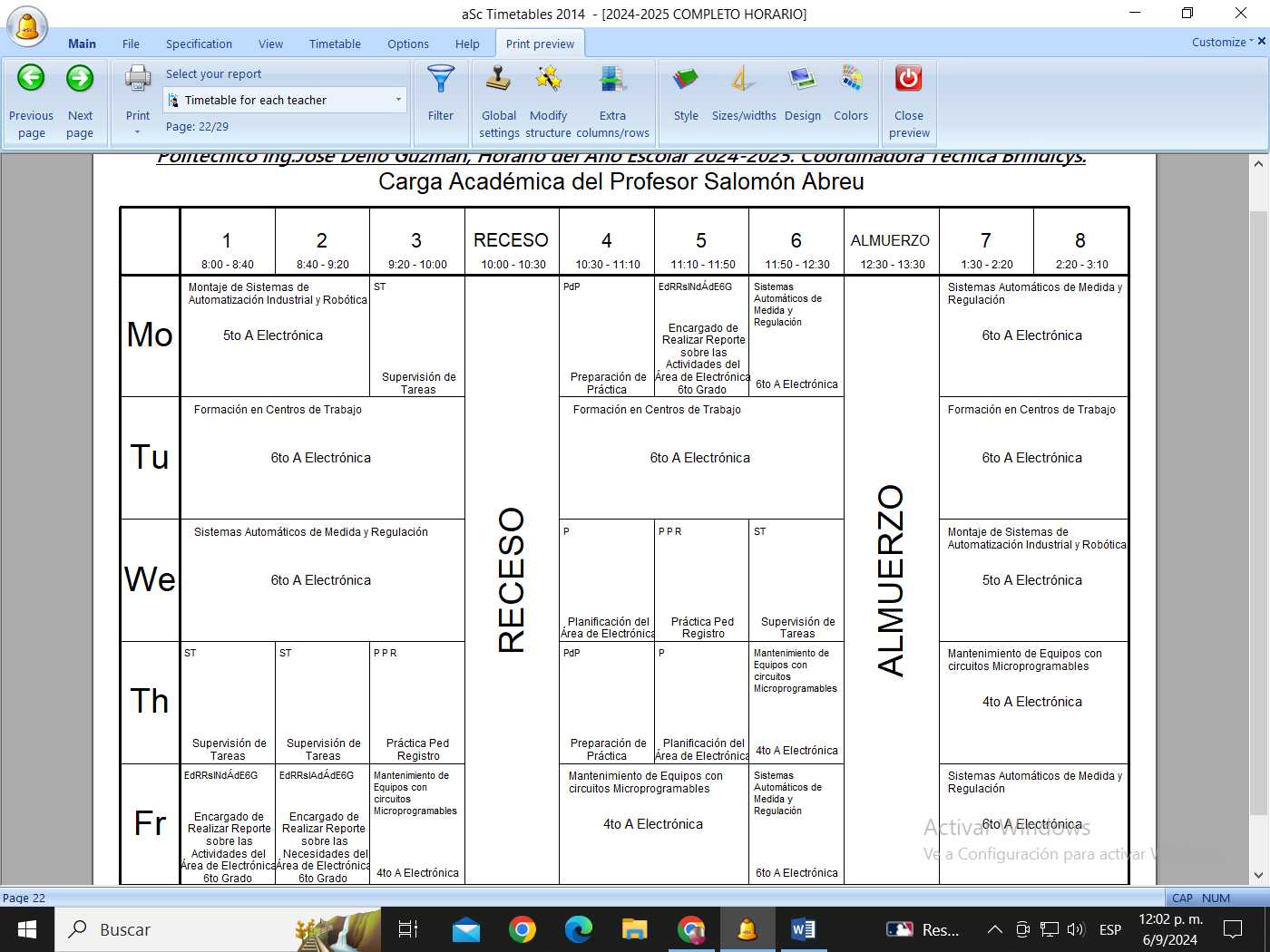Open Task View on taskbar
This screenshot has width=1270, height=952.
pos(408,929)
